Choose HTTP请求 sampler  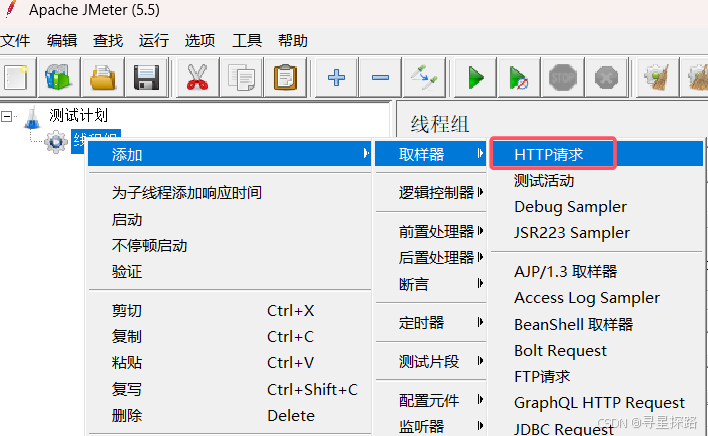pos(597,154)
